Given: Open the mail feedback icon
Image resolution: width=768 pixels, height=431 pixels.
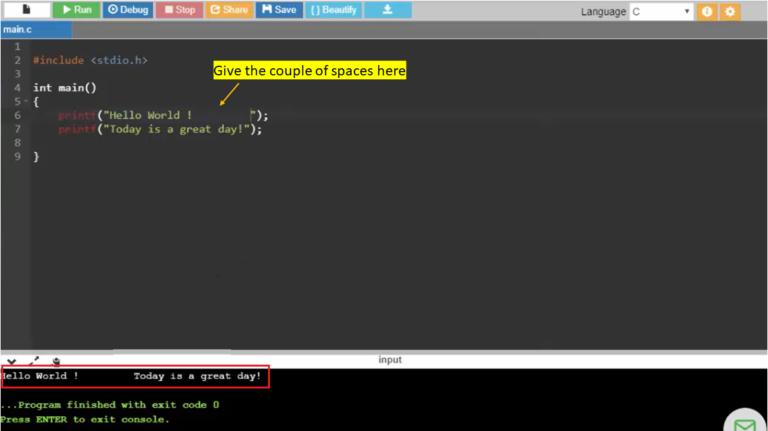Looking at the screenshot, I should (x=745, y=424).
